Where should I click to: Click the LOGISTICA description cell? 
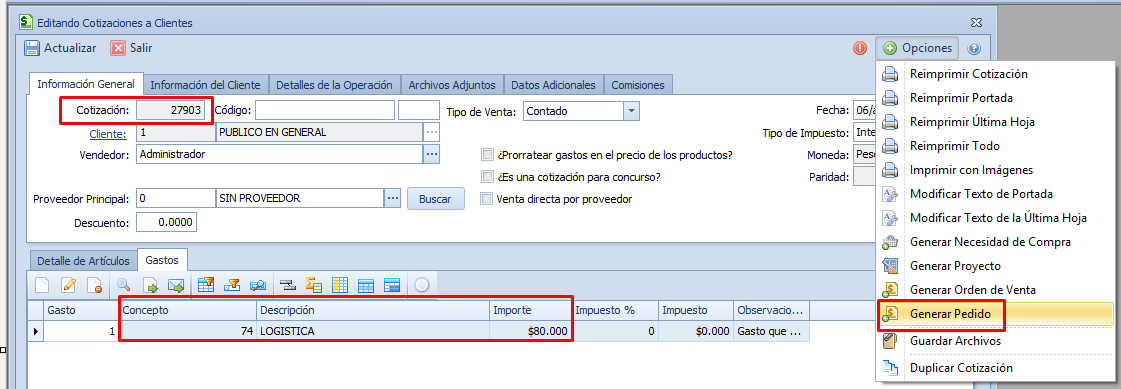pos(373,331)
